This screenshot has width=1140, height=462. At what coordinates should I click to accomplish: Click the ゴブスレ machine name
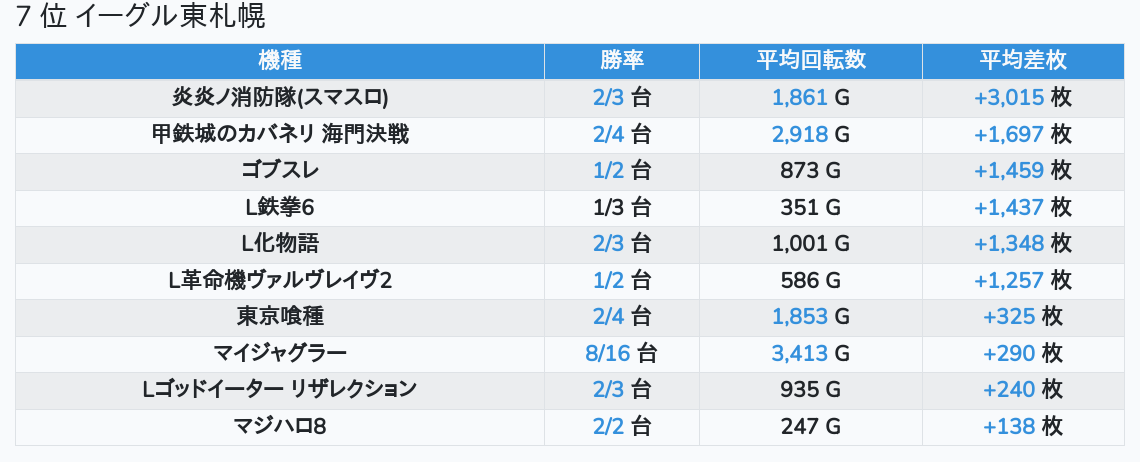tap(280, 170)
